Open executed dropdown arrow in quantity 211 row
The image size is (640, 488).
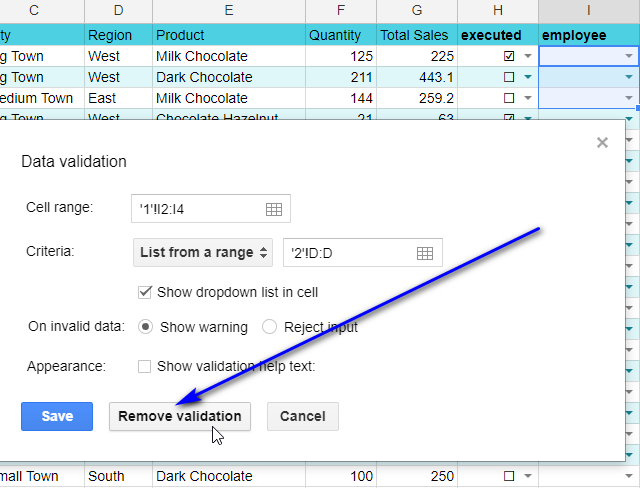(x=528, y=77)
